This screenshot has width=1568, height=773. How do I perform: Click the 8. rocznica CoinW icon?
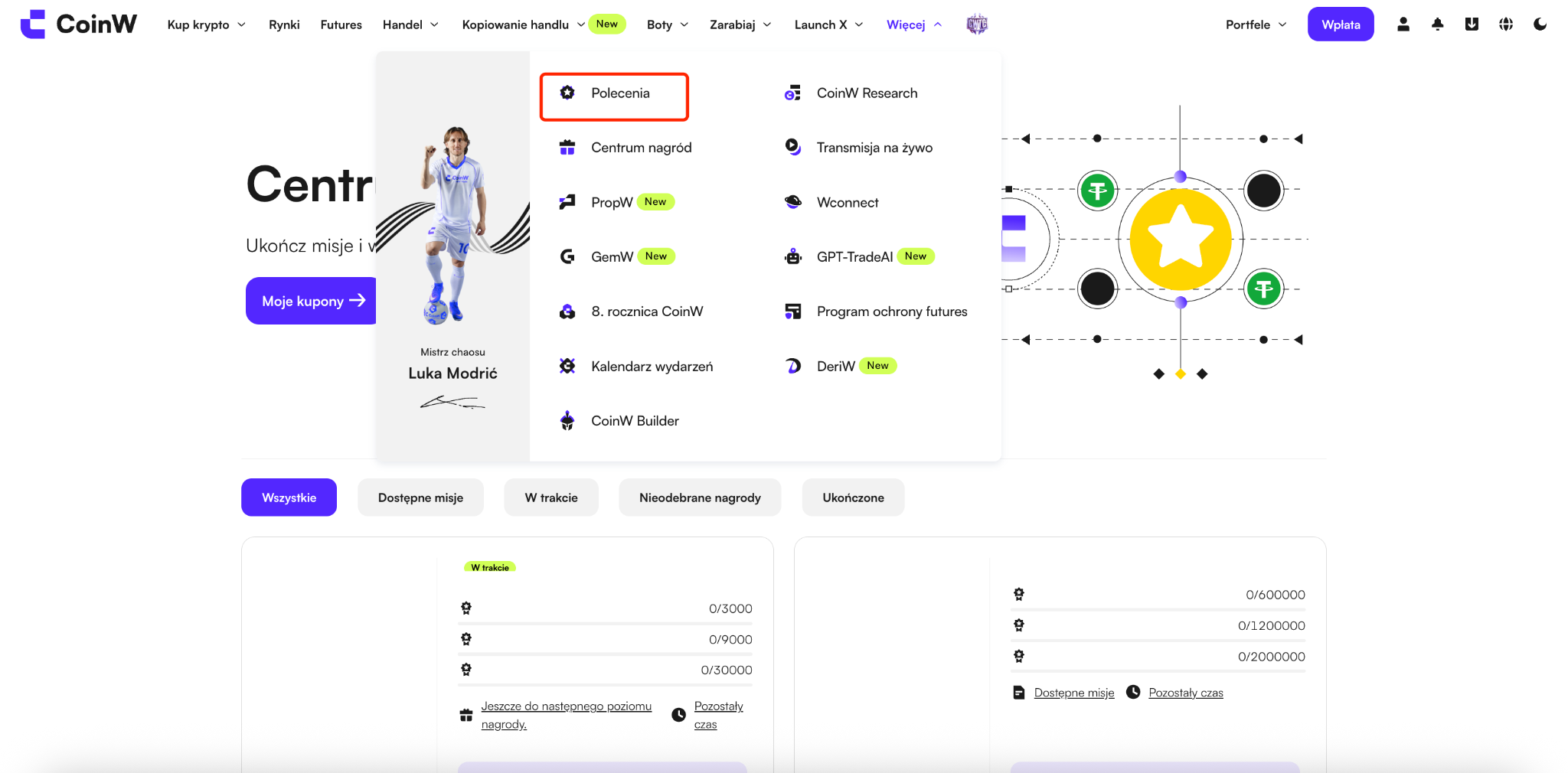tap(567, 311)
